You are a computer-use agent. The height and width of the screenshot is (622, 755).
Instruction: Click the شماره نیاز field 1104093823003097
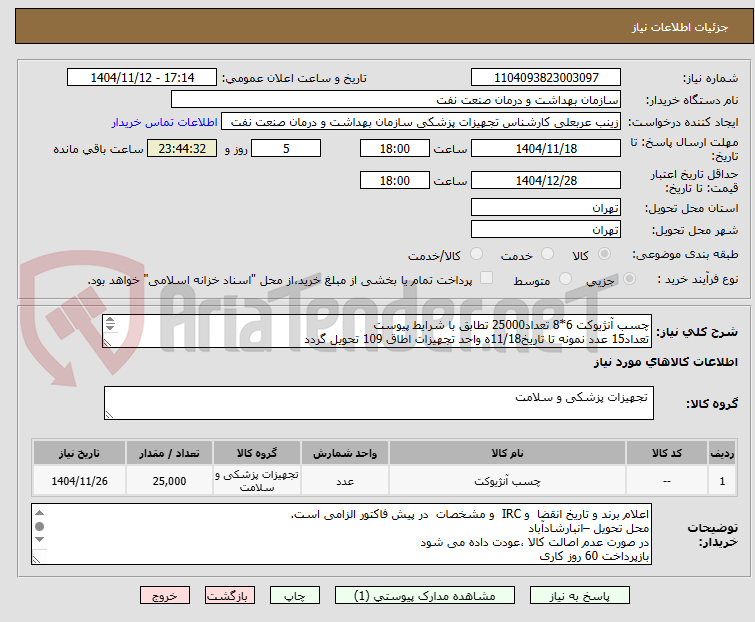pyautogui.click(x=546, y=78)
